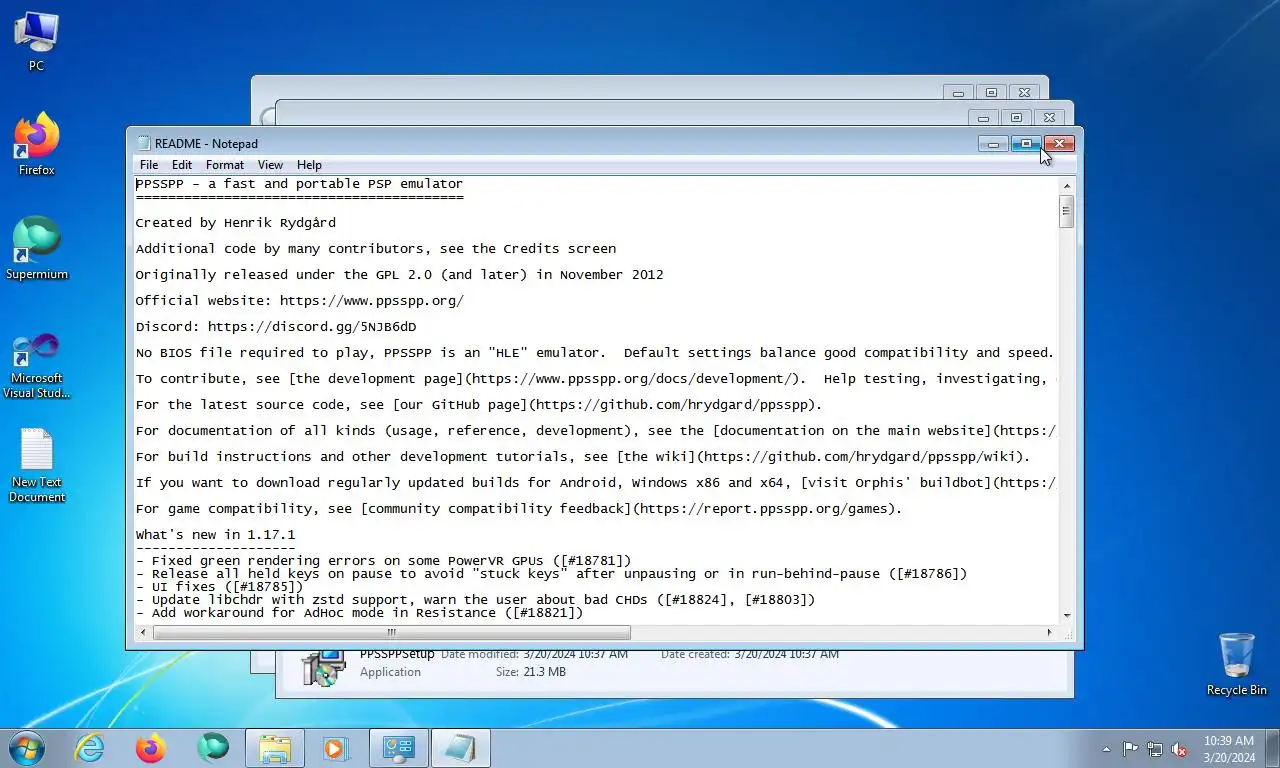Image resolution: width=1280 pixels, height=768 pixels.
Task: Launch Firefox from the taskbar
Action: click(x=151, y=748)
